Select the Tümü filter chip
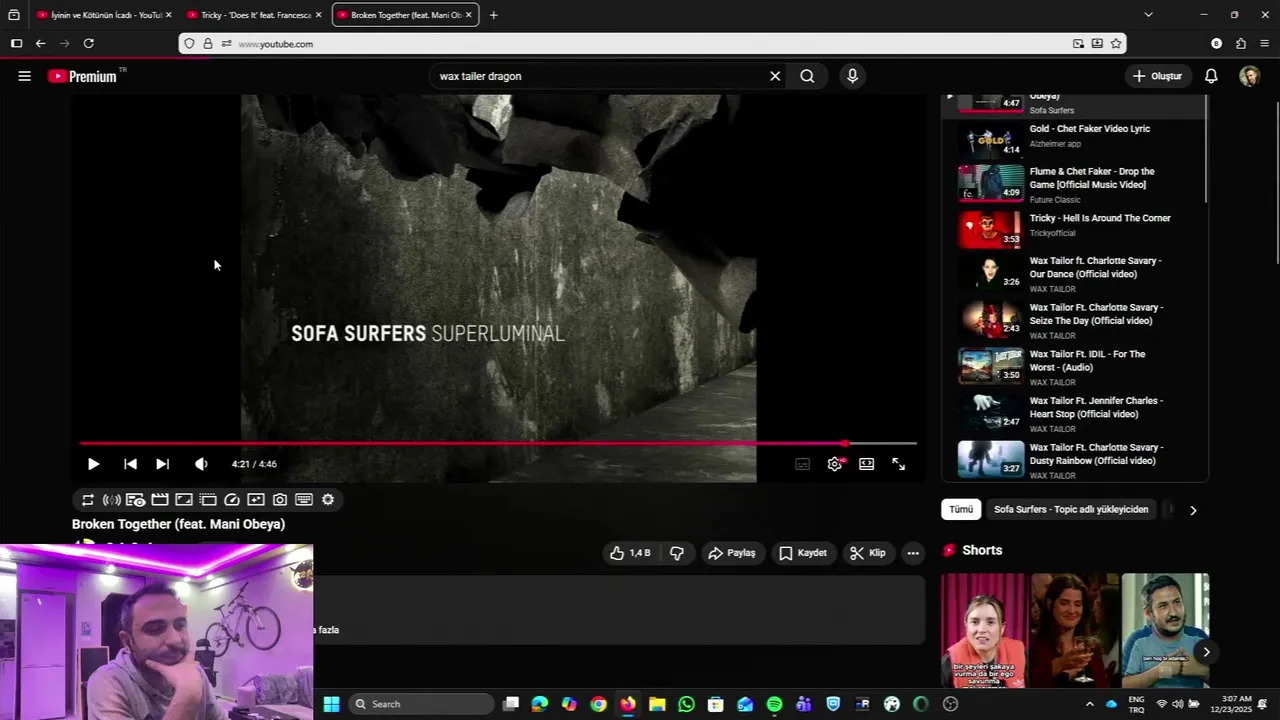The height and width of the screenshot is (720, 1280). click(x=961, y=510)
